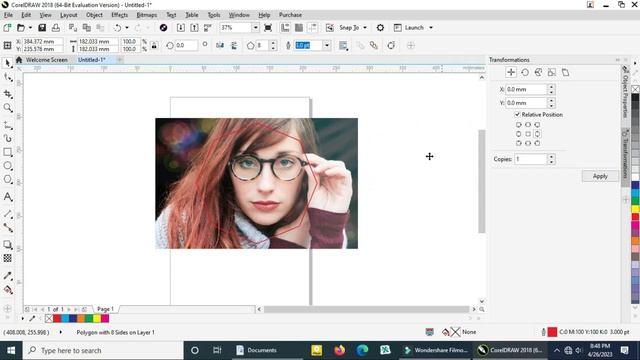Add a new document tab with plus
Screen dimensions: 640x360
pyautogui.click(x=120, y=60)
